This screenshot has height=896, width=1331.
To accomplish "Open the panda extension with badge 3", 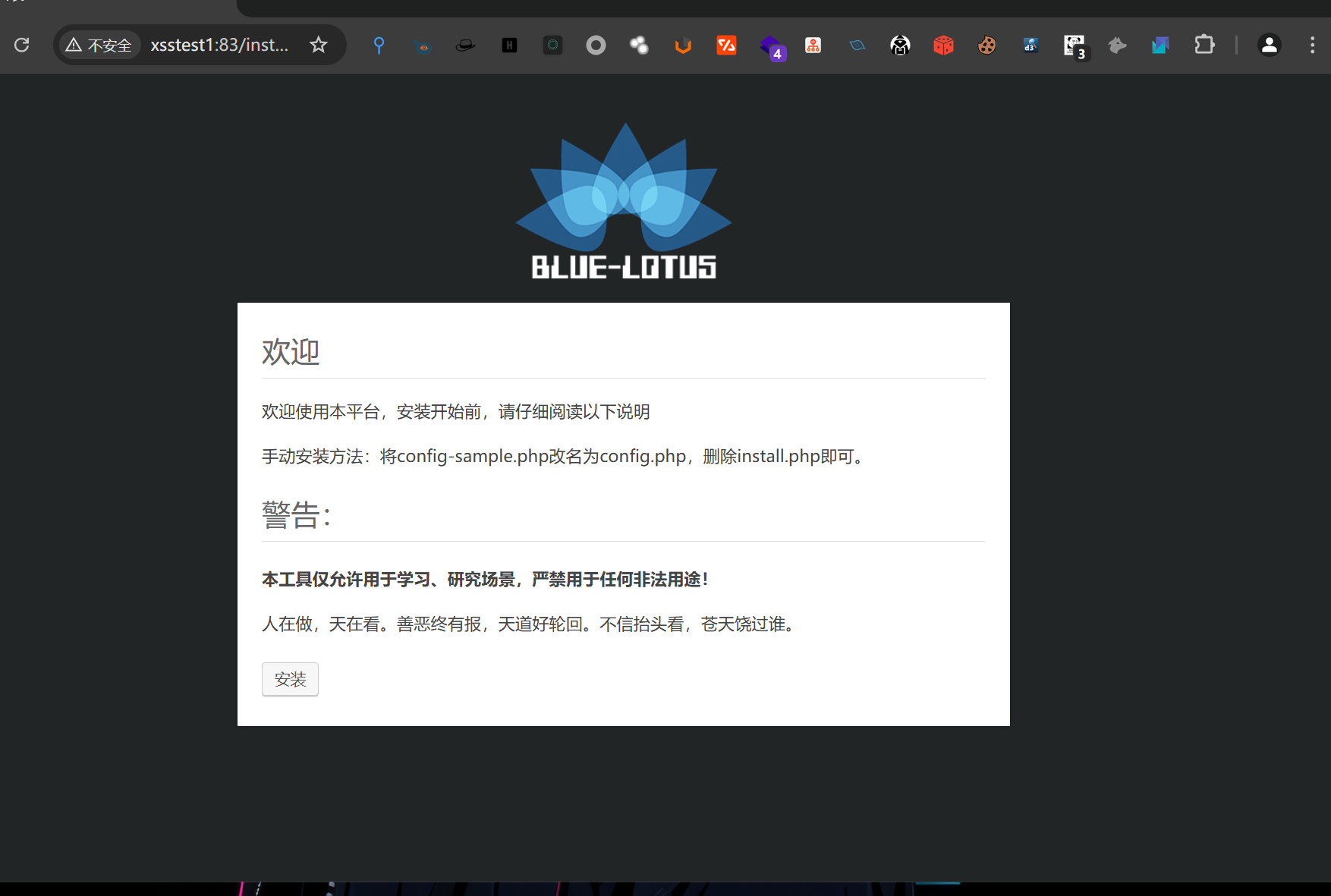I will (x=1075, y=47).
